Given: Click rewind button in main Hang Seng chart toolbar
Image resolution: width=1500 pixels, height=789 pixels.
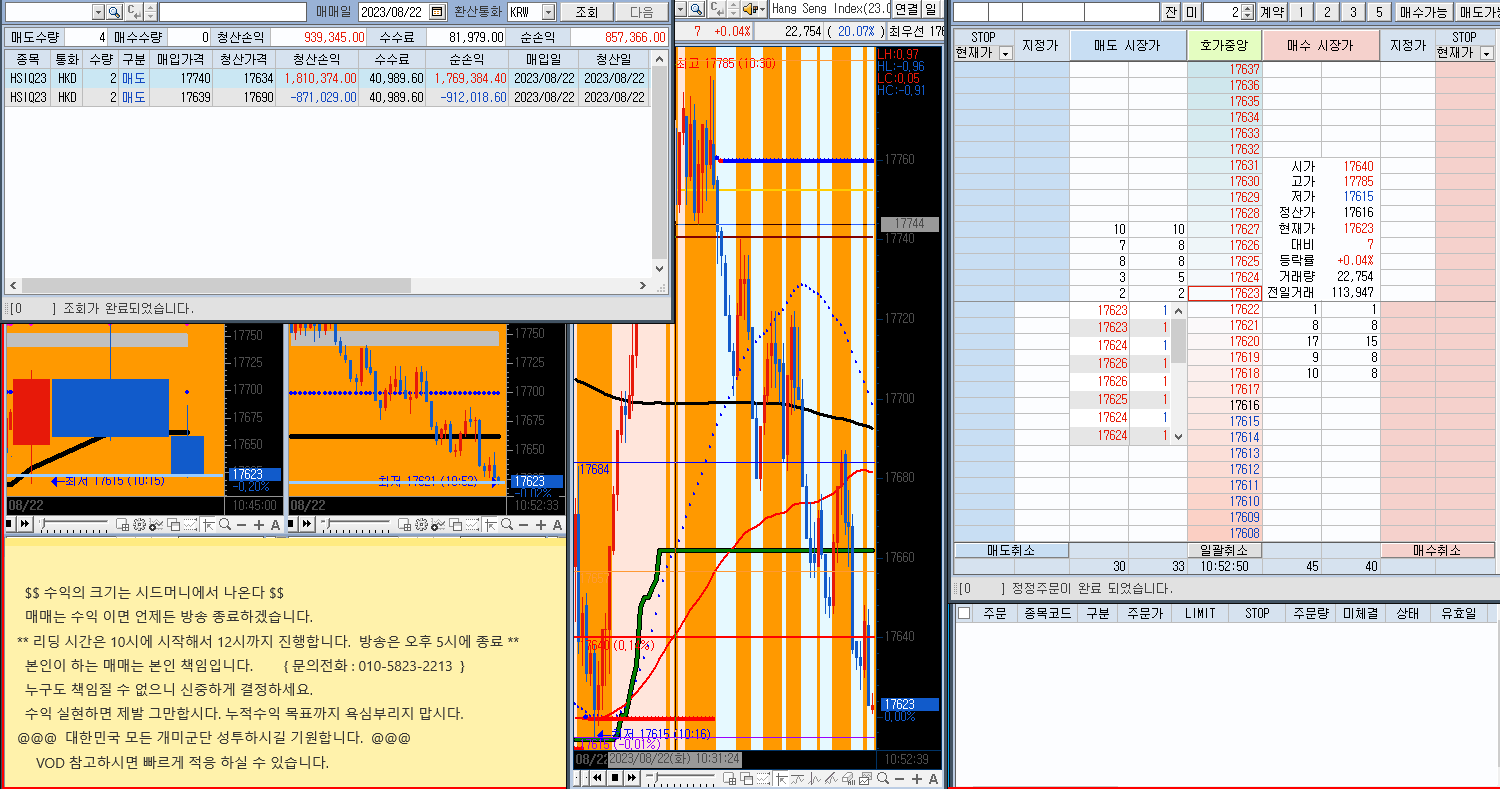Looking at the screenshot, I should tap(597, 777).
